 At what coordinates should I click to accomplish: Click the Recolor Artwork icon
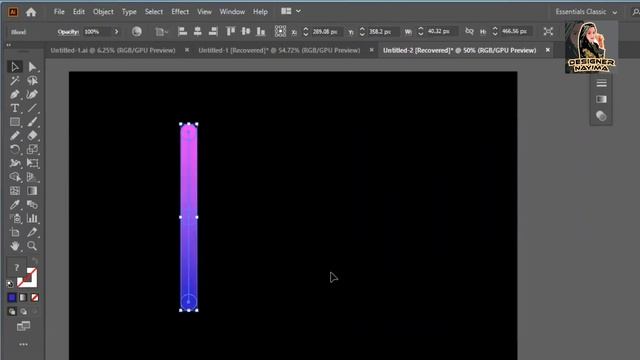point(137,31)
